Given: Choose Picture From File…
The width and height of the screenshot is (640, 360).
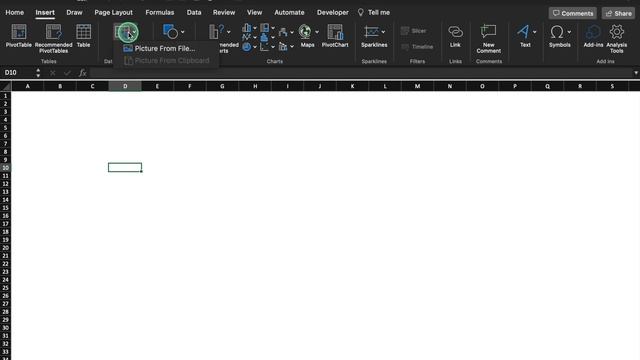Looking at the screenshot, I should coord(160,48).
